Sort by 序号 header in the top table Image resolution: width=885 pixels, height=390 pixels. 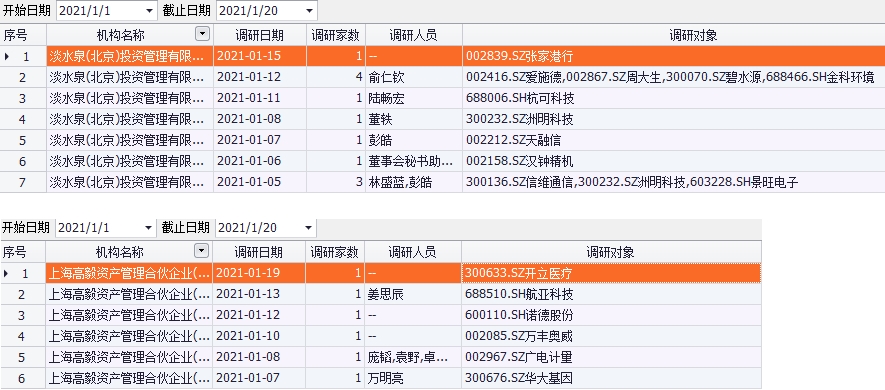pos(23,35)
